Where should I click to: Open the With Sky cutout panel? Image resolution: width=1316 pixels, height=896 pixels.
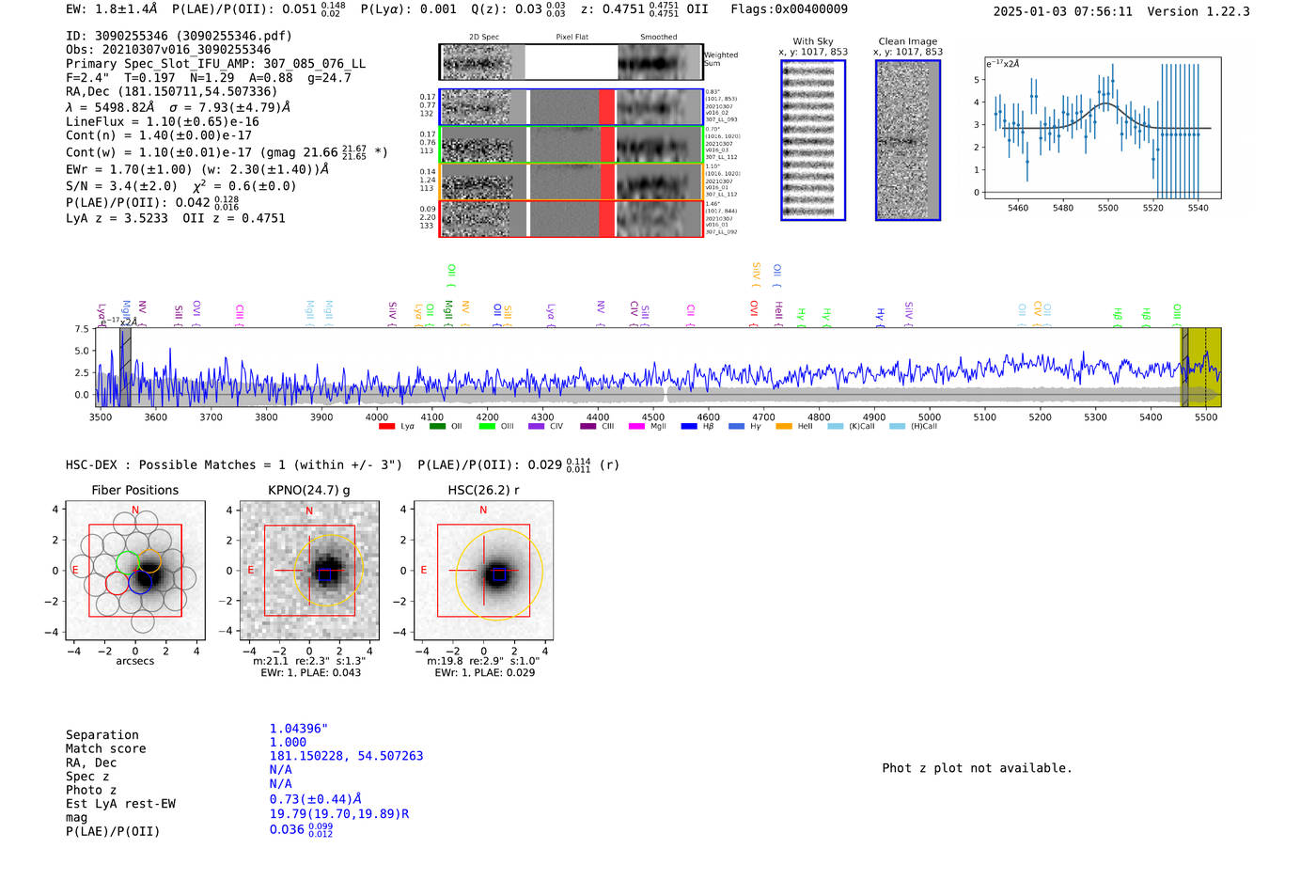pos(813,140)
